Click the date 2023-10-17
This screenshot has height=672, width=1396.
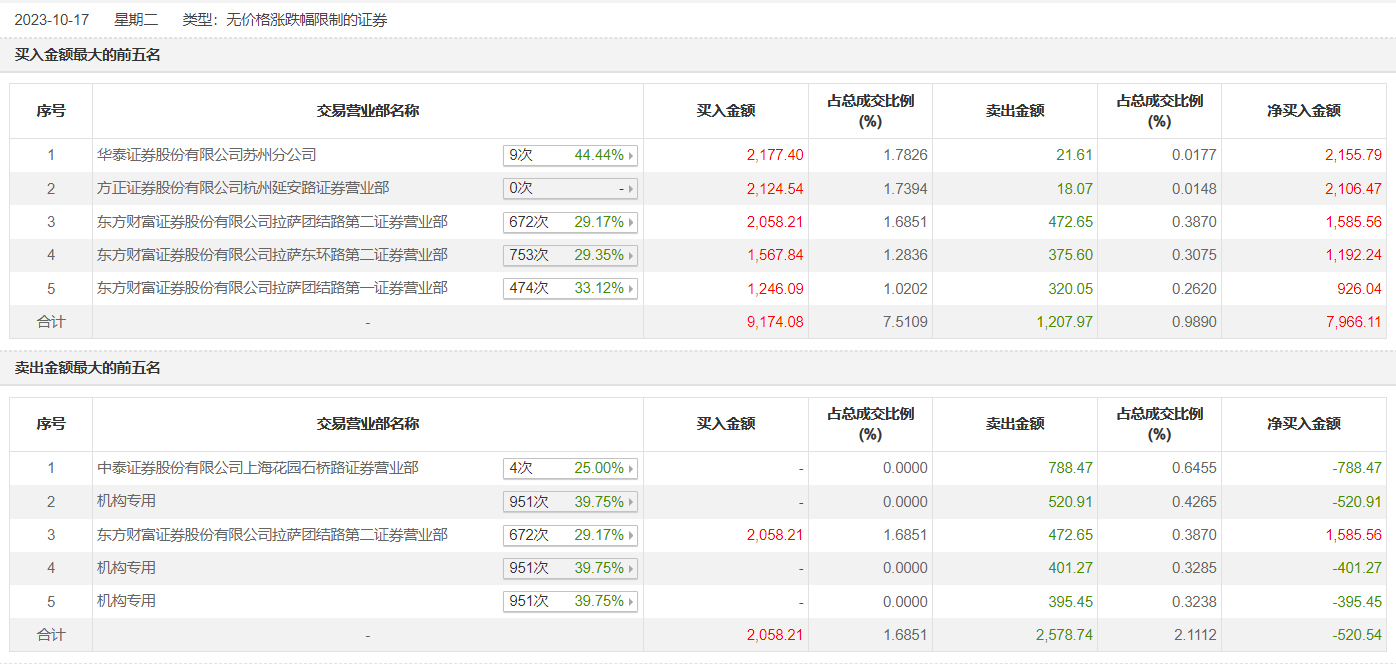pyautogui.click(x=52, y=19)
